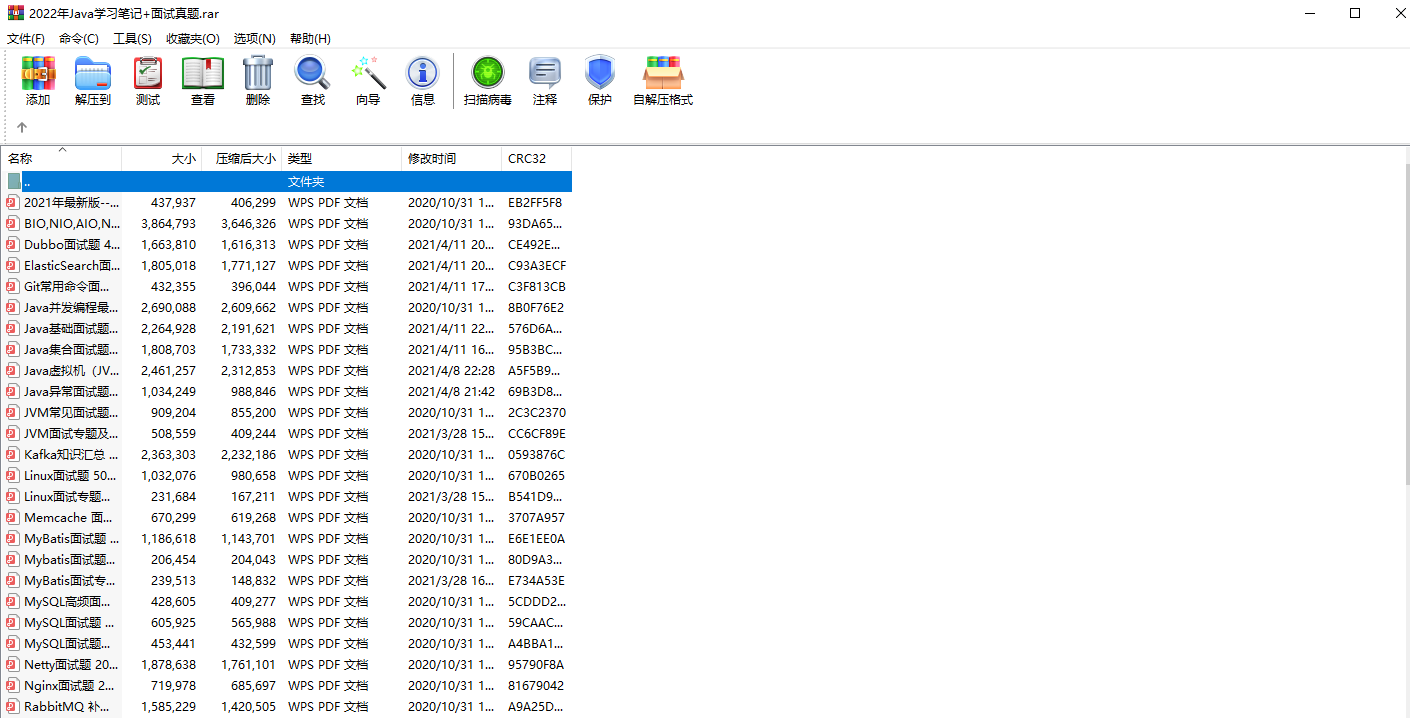
Task: Sort by CRC32 column header
Action: 537,158
